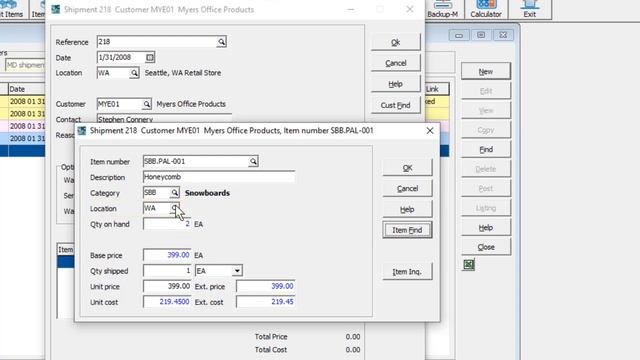This screenshot has width=640, height=360.
Task: Click the Calculator toolbar icon
Action: pyautogui.click(x=486, y=9)
